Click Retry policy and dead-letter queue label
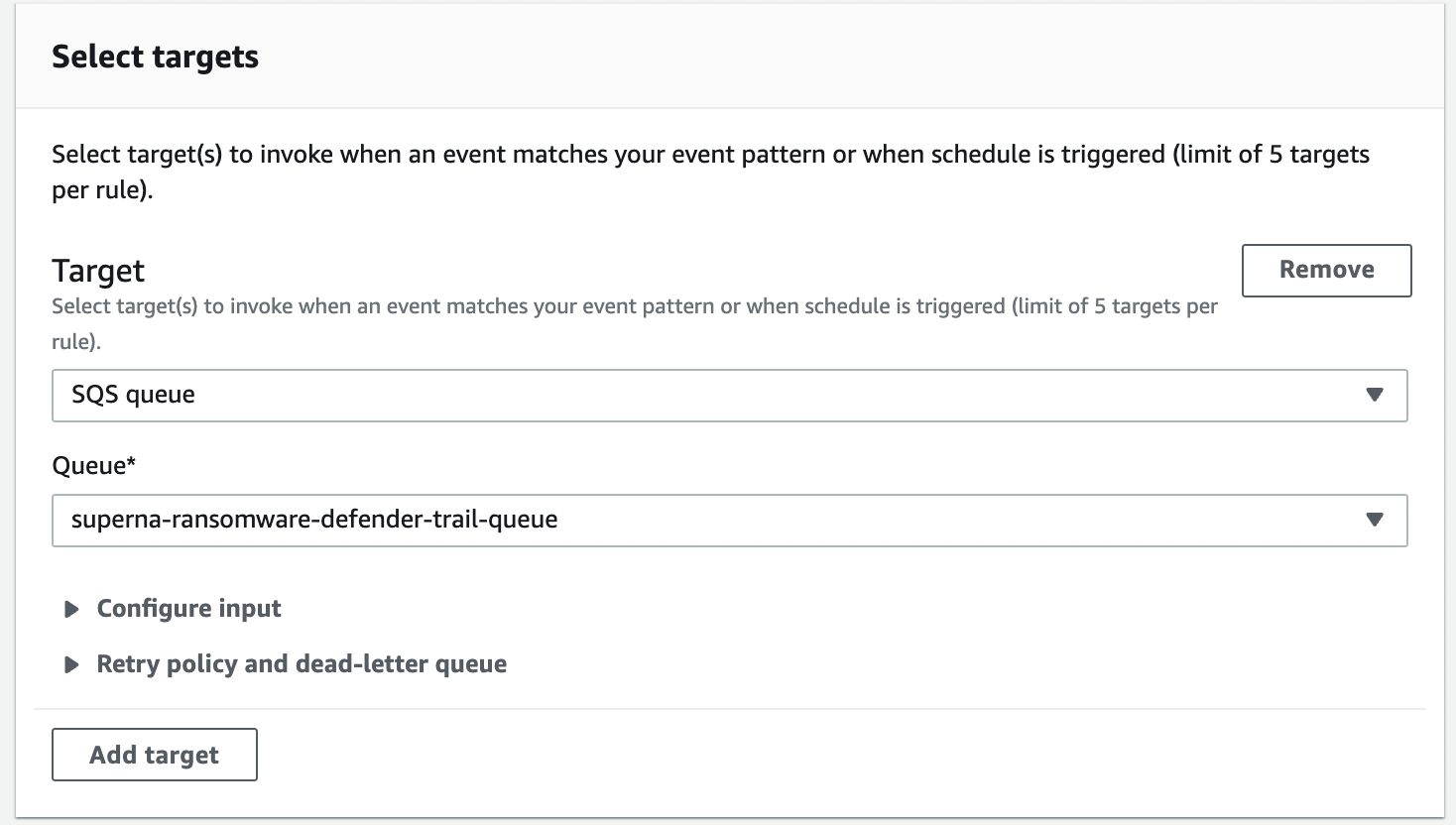1456x825 pixels. pyautogui.click(x=302, y=664)
